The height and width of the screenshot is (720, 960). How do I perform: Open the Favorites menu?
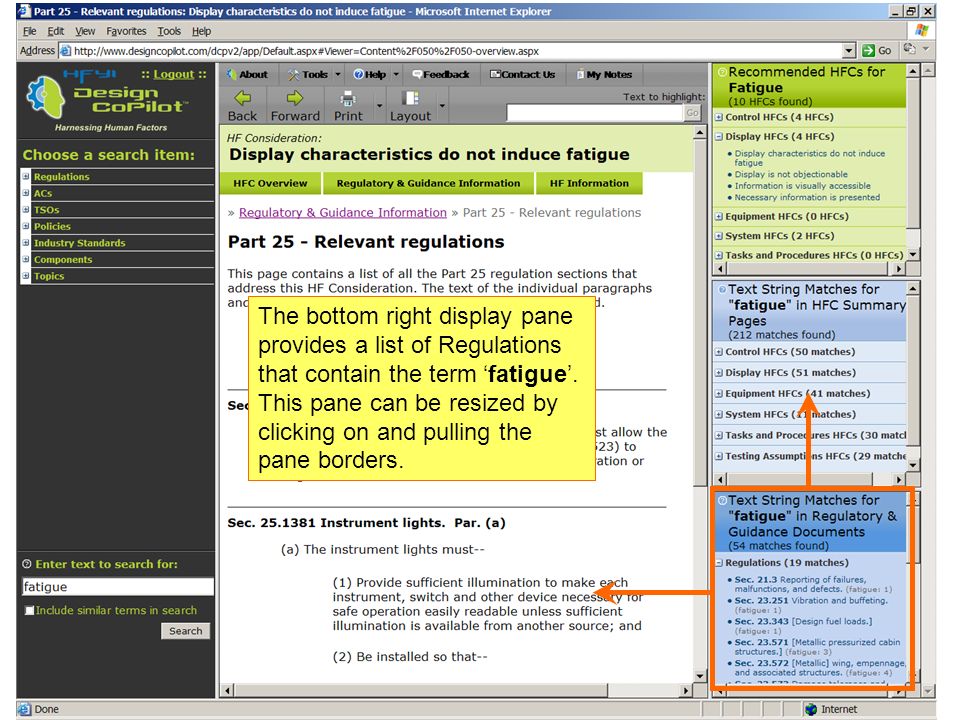click(126, 31)
